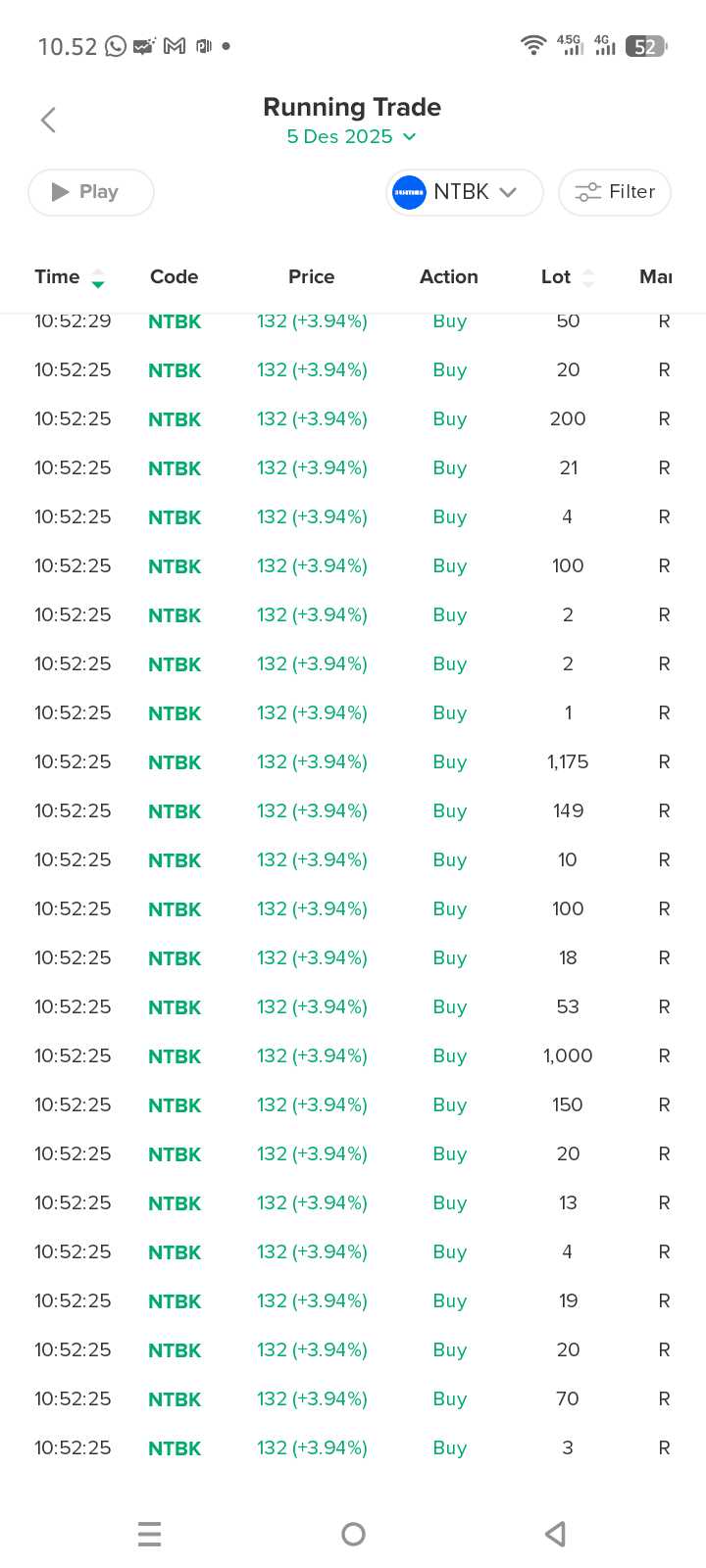Tap the battery level indicator
Viewport: 706px width, 1568px height.
646,46
